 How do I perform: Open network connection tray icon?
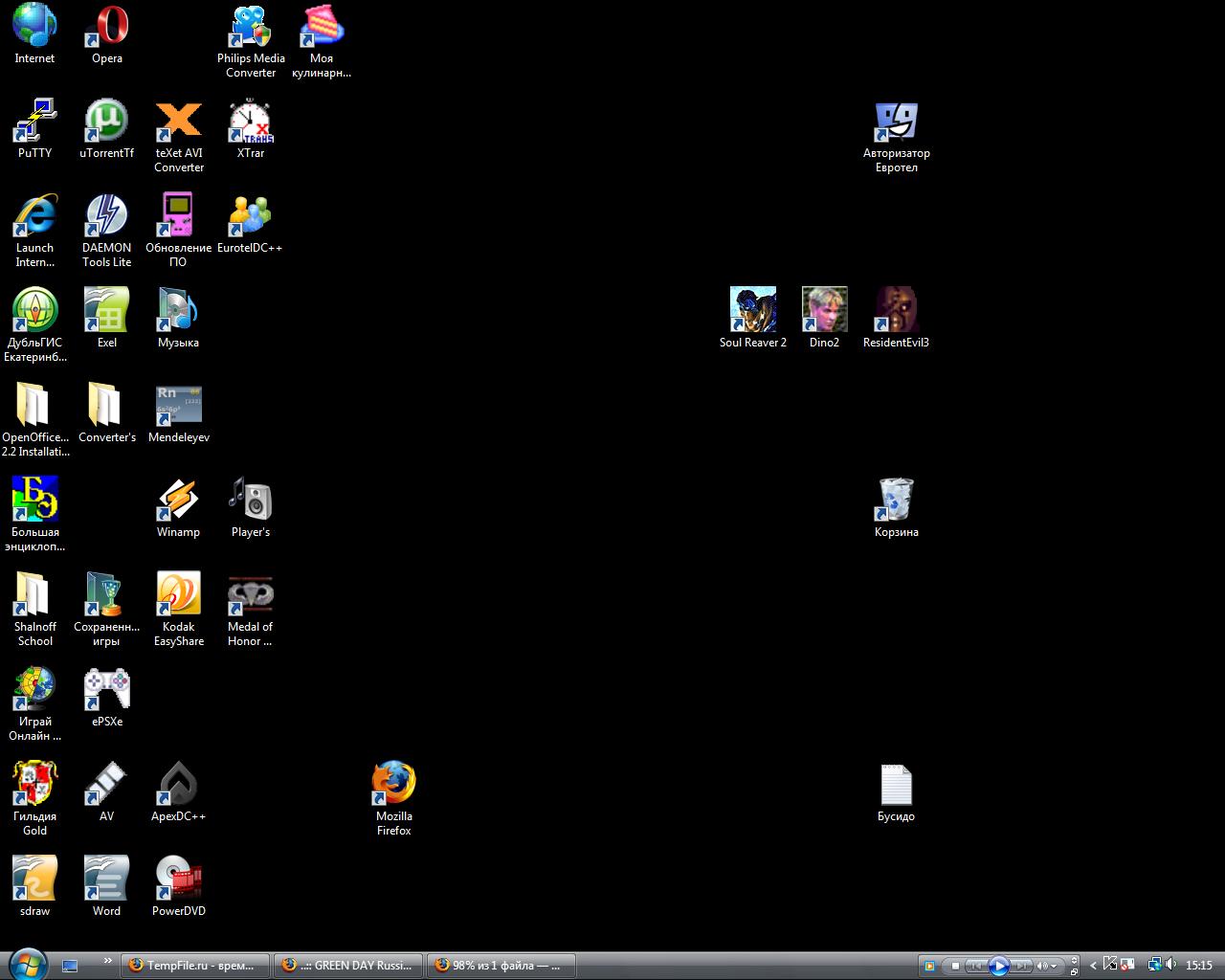click(x=1155, y=965)
